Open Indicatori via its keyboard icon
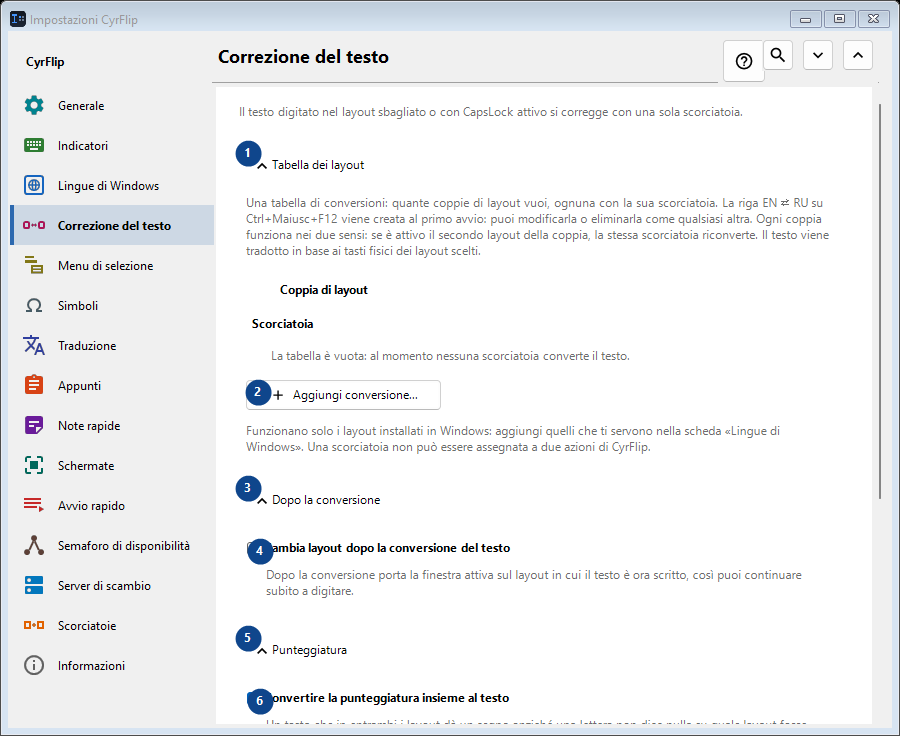This screenshot has width=900, height=736. point(34,146)
